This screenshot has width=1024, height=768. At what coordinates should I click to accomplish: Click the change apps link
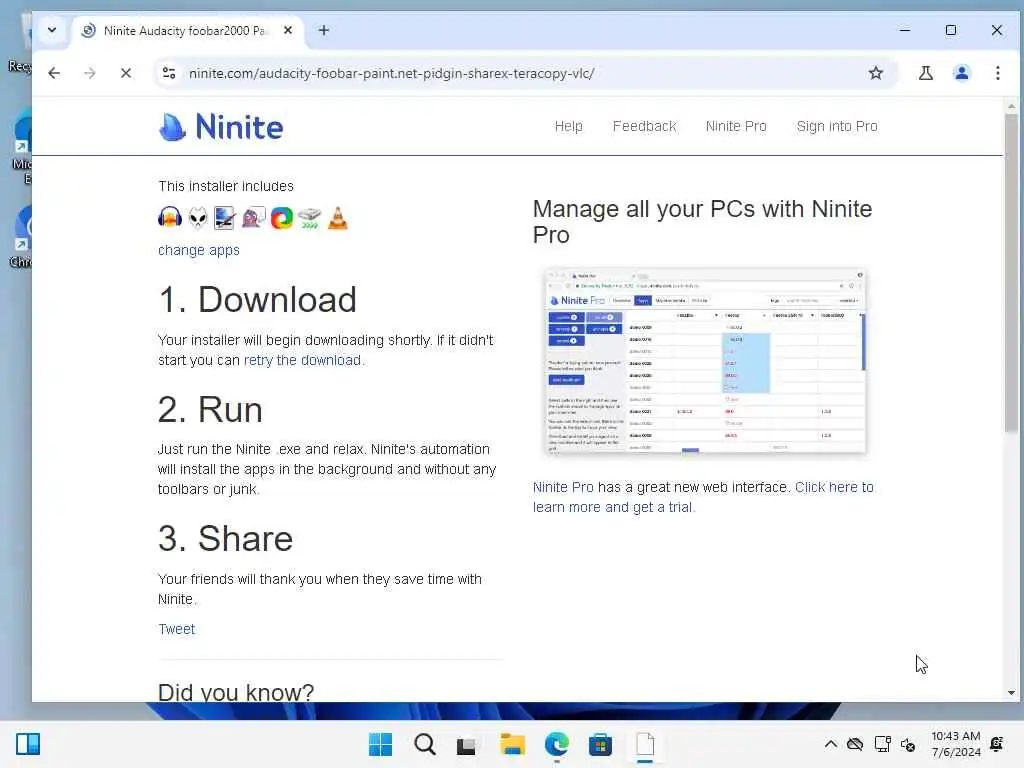(199, 250)
